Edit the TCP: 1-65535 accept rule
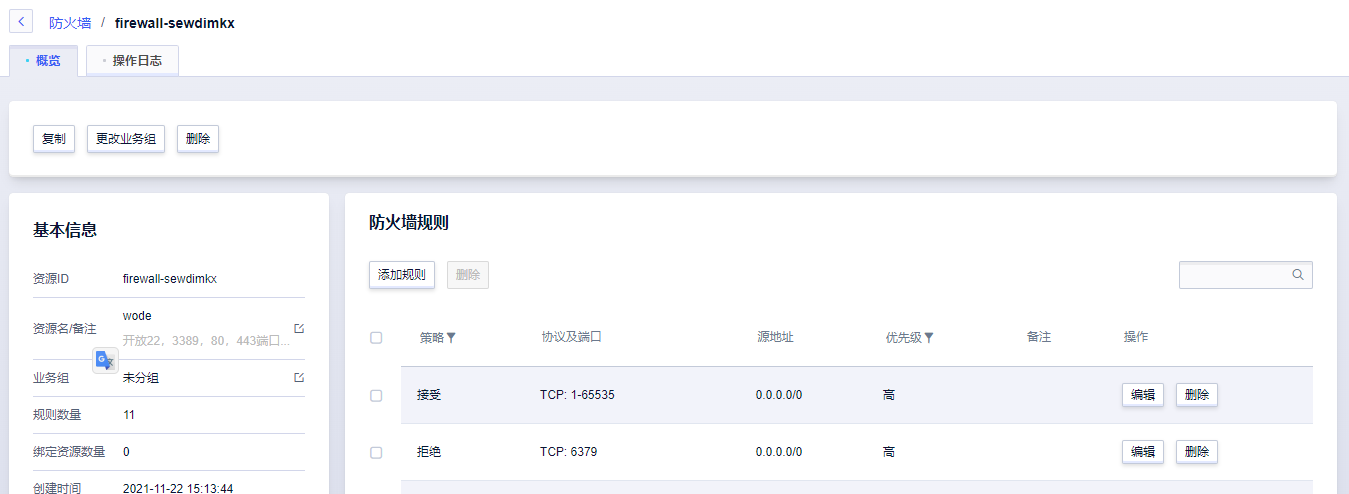 point(1142,395)
